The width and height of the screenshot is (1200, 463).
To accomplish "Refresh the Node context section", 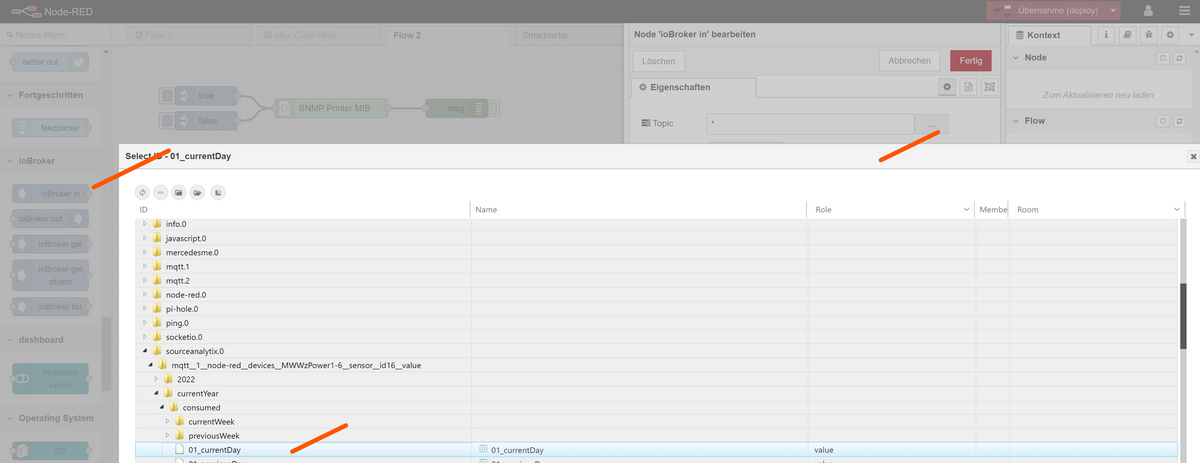I will tap(1180, 58).
